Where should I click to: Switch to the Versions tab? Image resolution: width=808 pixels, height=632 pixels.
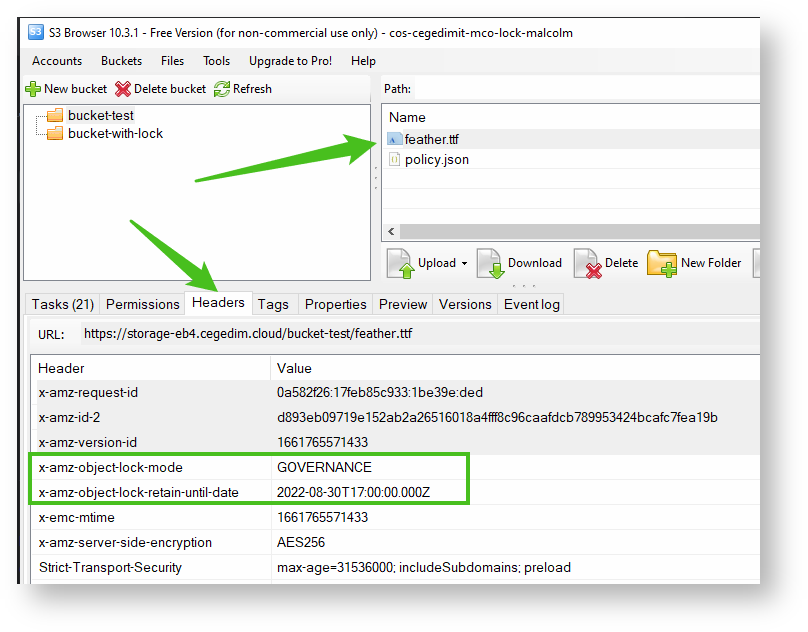coord(465,304)
